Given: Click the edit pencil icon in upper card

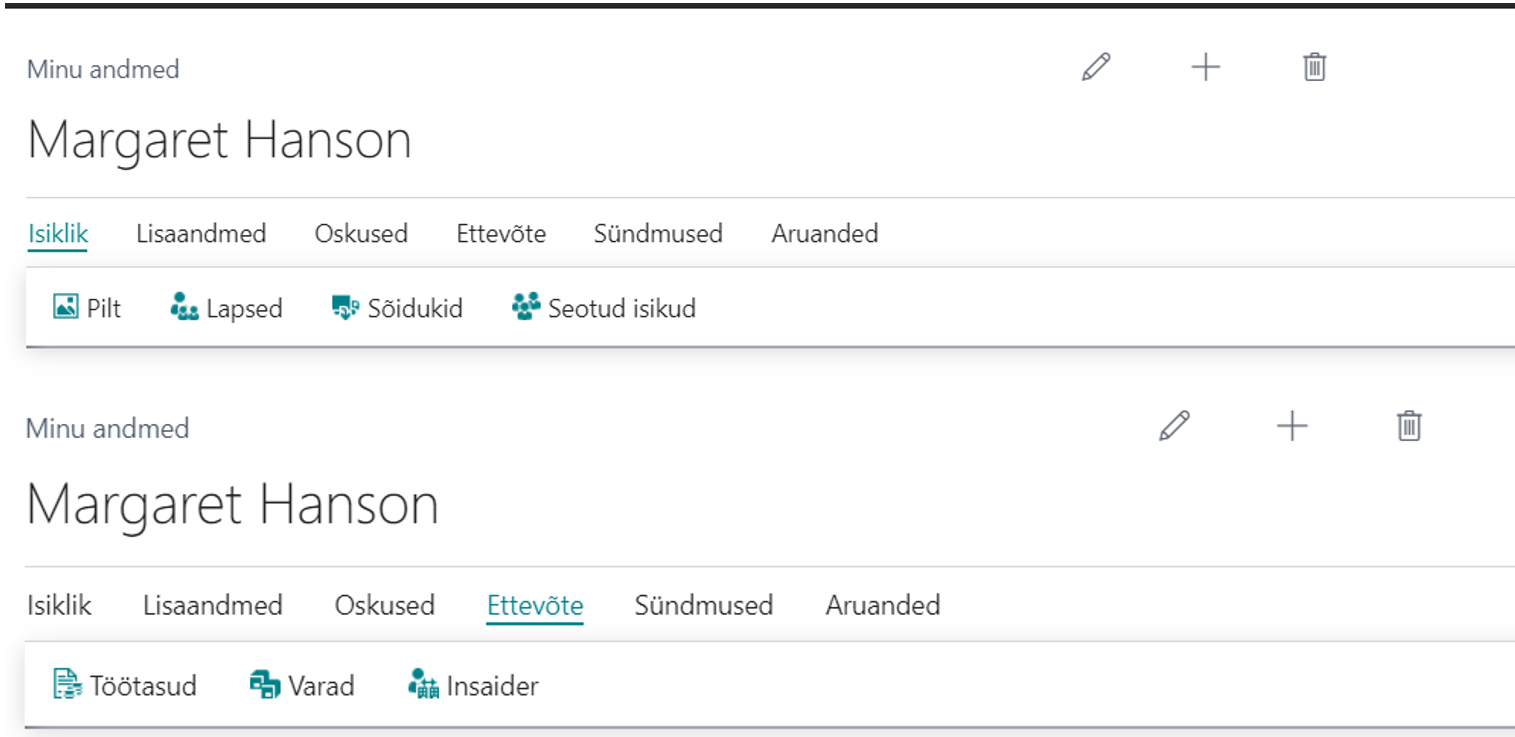Looking at the screenshot, I should point(1096,67).
